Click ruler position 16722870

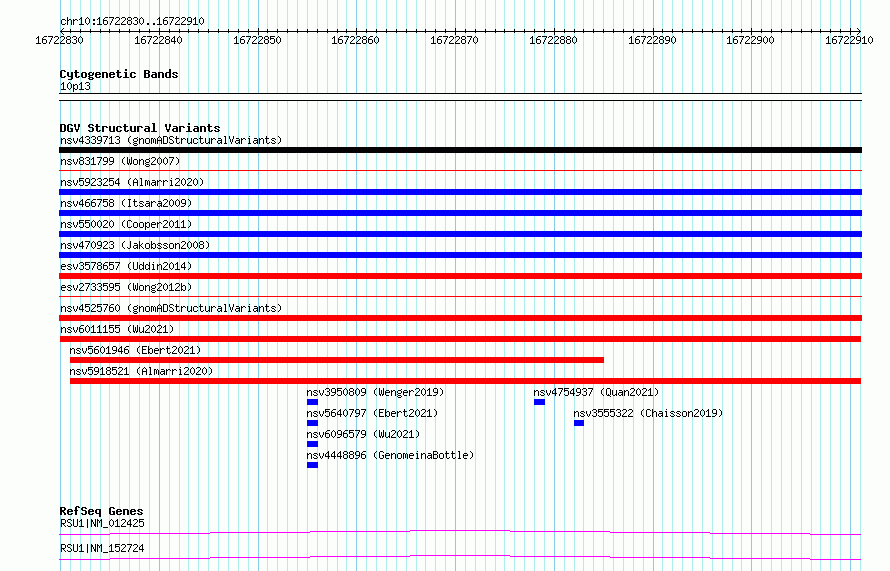(x=454, y=40)
